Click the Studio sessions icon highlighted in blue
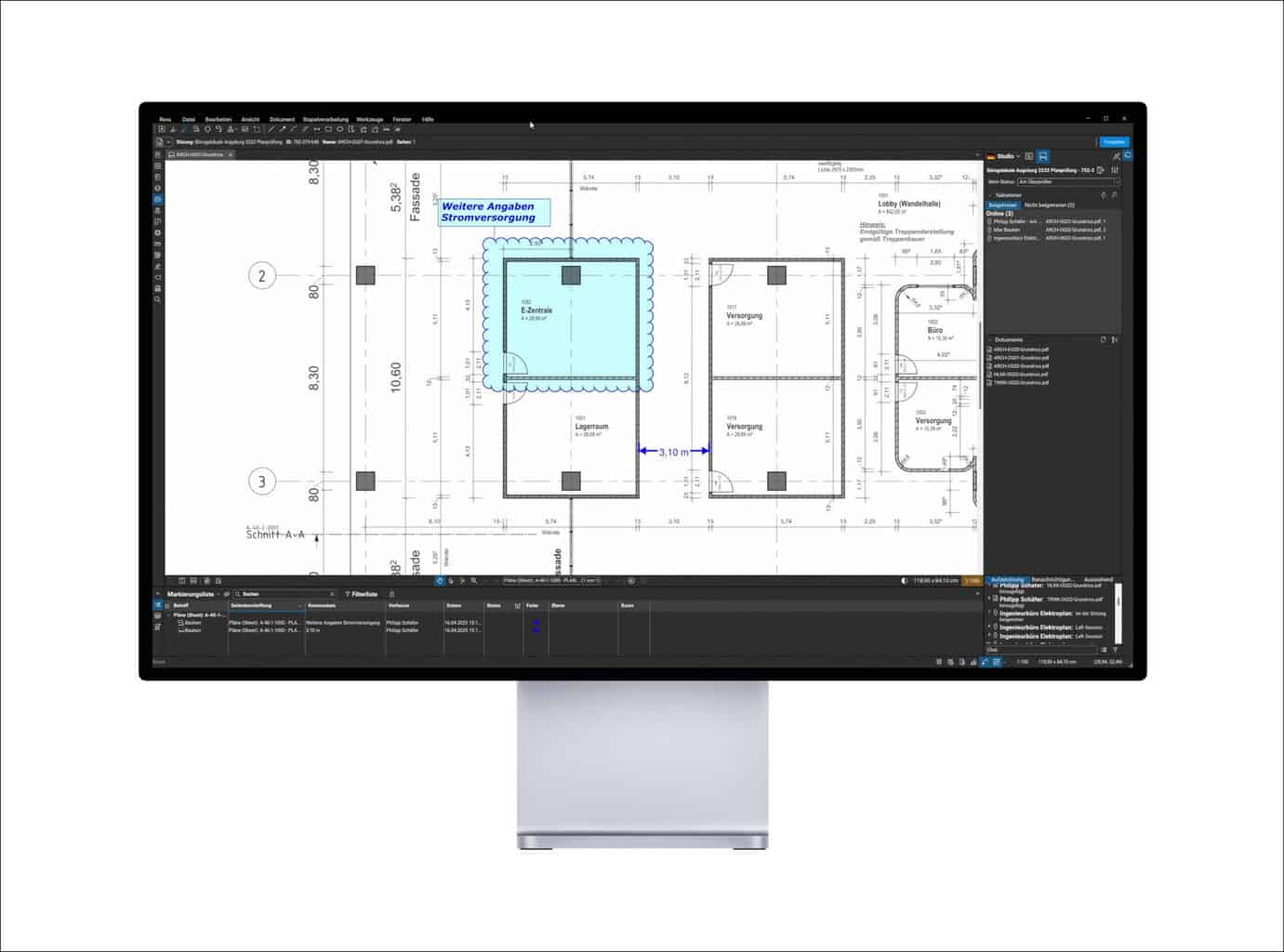Screen dimensions: 1284x952 click(x=1042, y=156)
